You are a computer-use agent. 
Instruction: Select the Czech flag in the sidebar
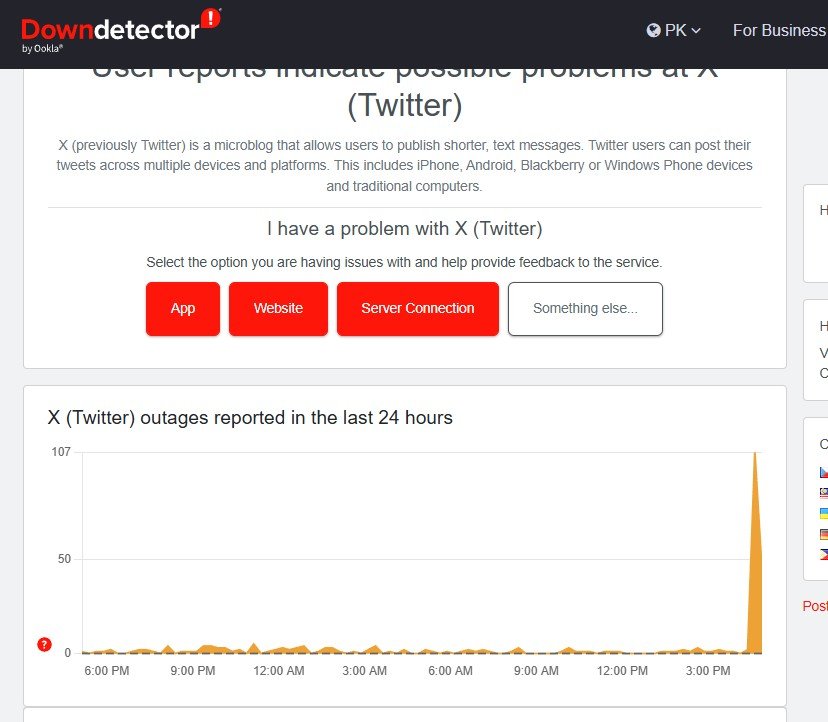823,471
